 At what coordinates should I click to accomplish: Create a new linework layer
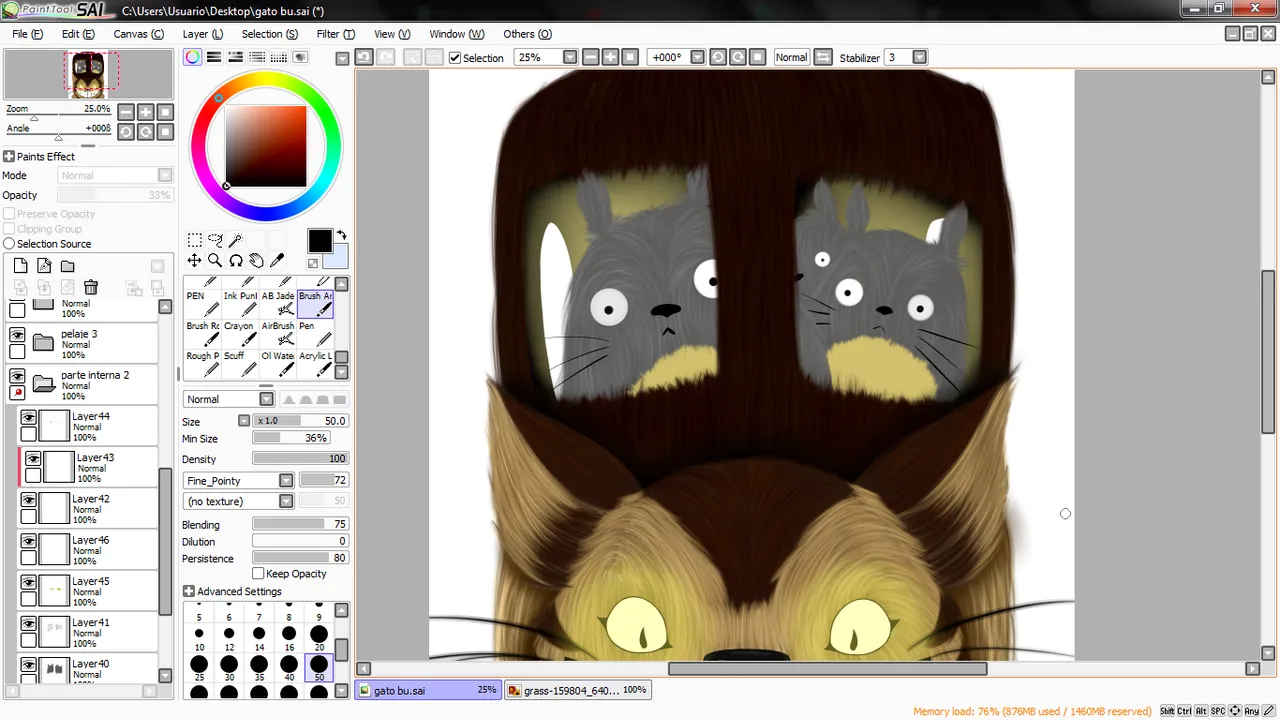44,266
